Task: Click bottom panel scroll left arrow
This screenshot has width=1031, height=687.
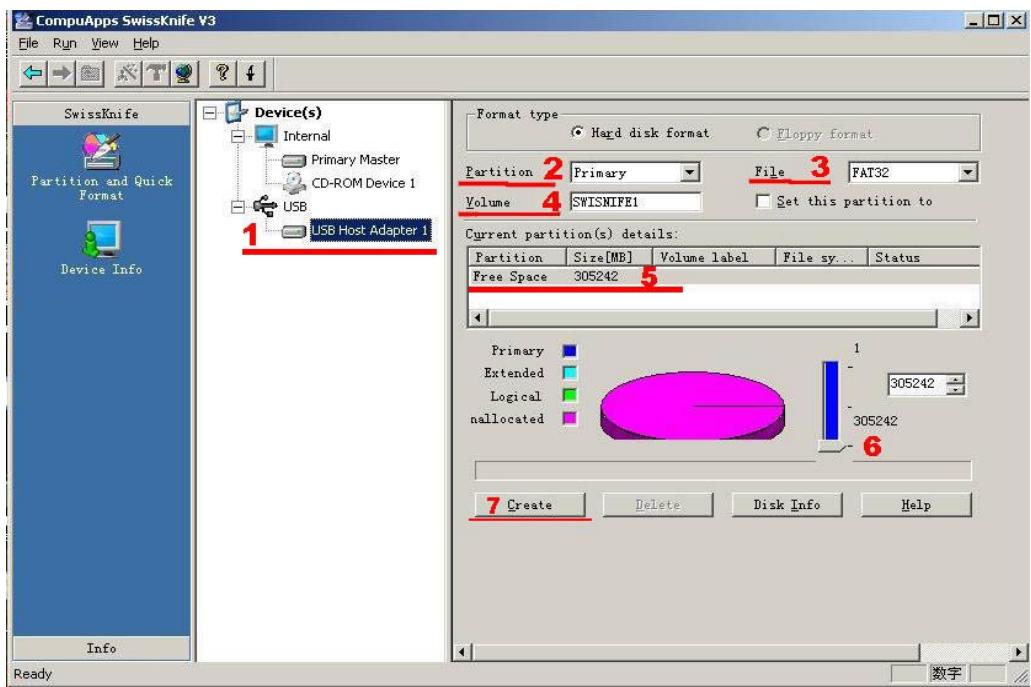Action: coord(462,652)
